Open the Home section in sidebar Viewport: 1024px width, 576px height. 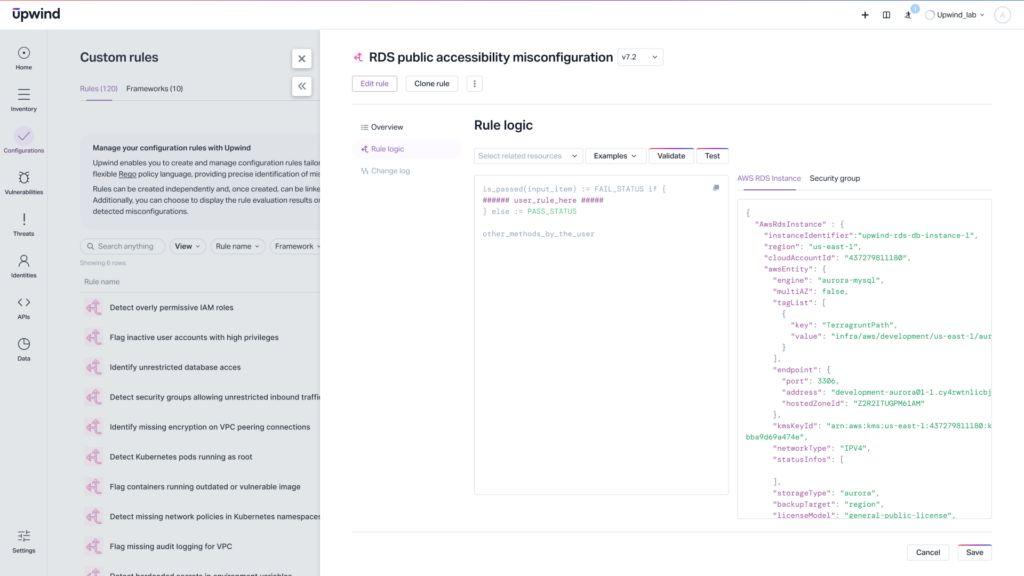click(24, 58)
